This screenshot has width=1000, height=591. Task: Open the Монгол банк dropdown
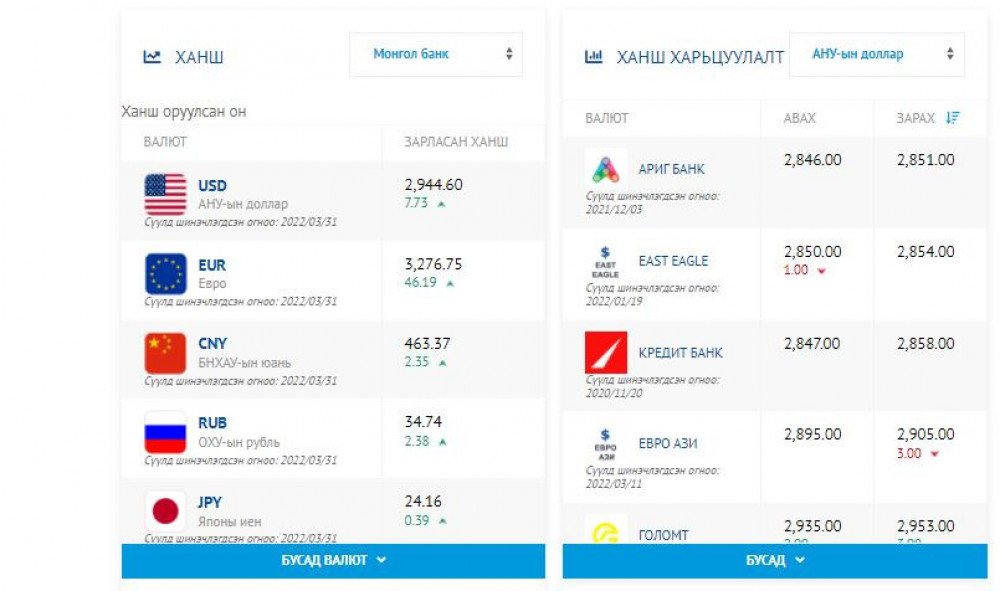click(436, 54)
